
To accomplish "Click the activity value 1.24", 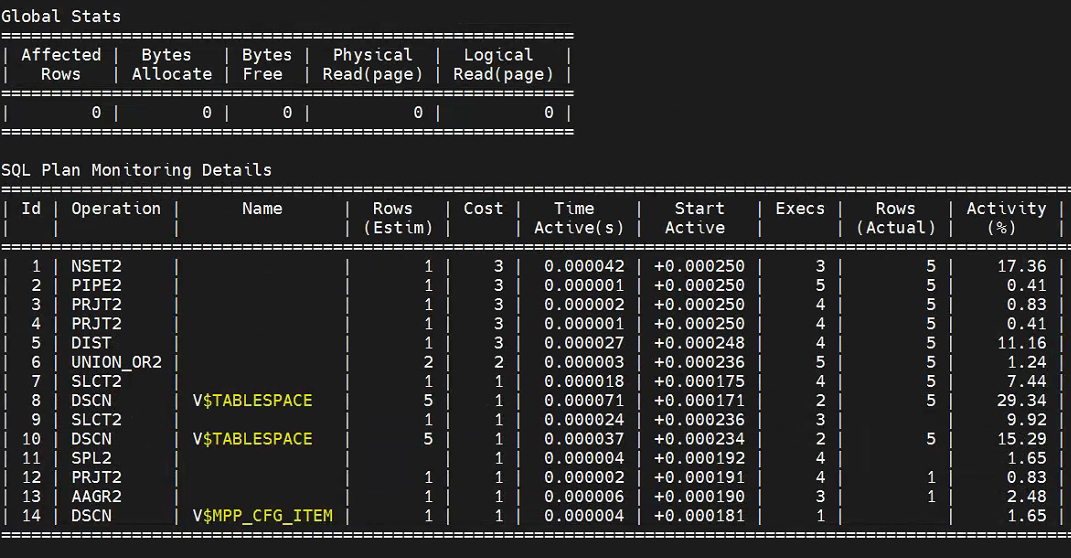I will (1026, 362).
